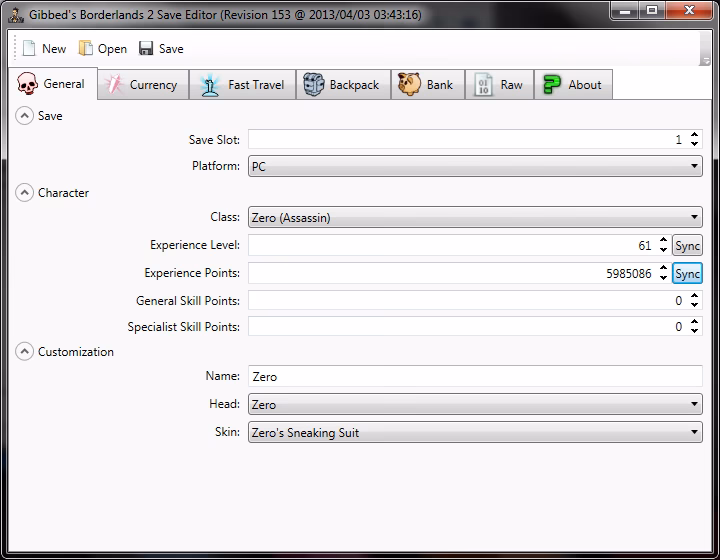Increase the Save Slot value
This screenshot has width=720, height=560.
pyautogui.click(x=694, y=134)
